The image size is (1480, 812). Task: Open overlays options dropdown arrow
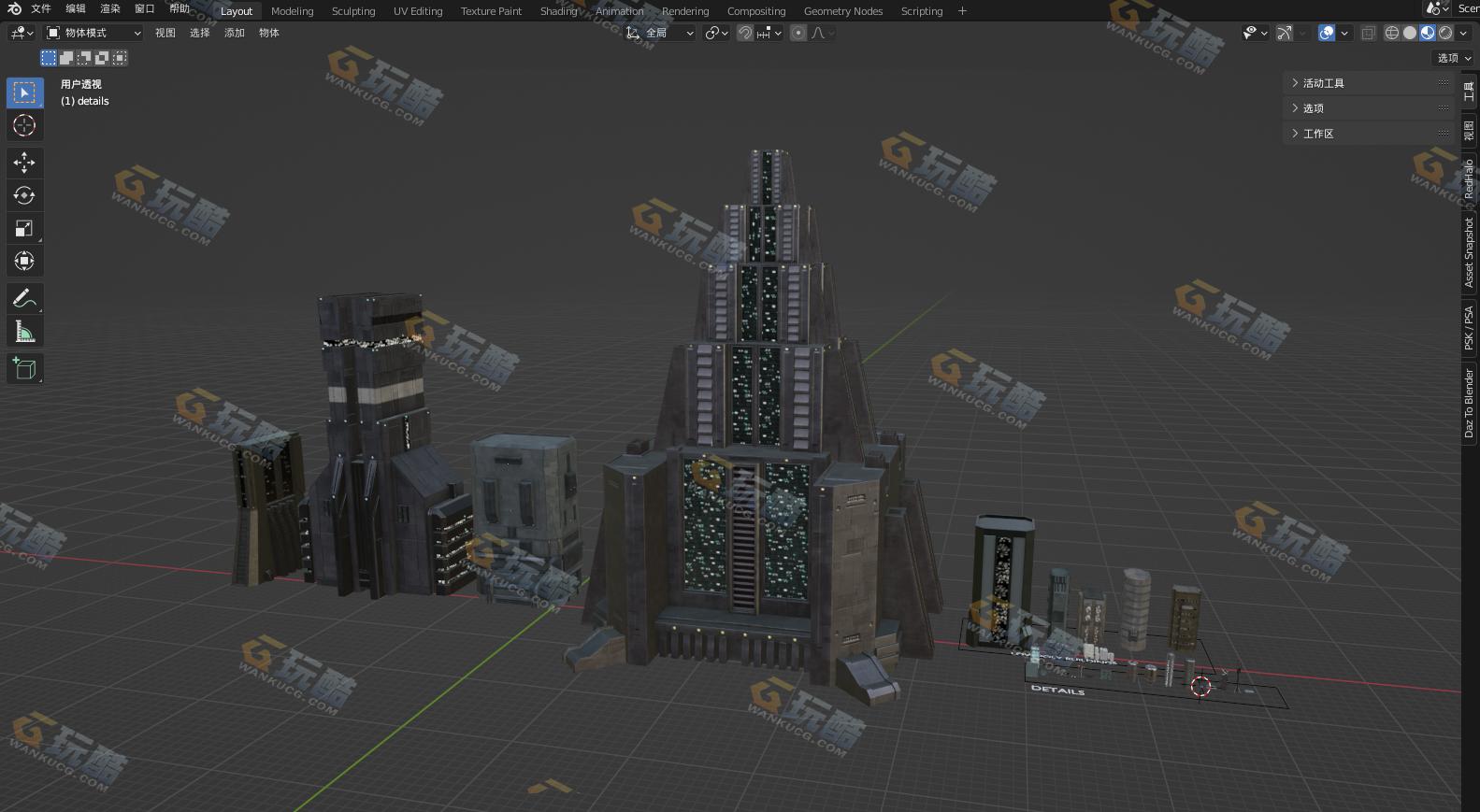point(1344,33)
